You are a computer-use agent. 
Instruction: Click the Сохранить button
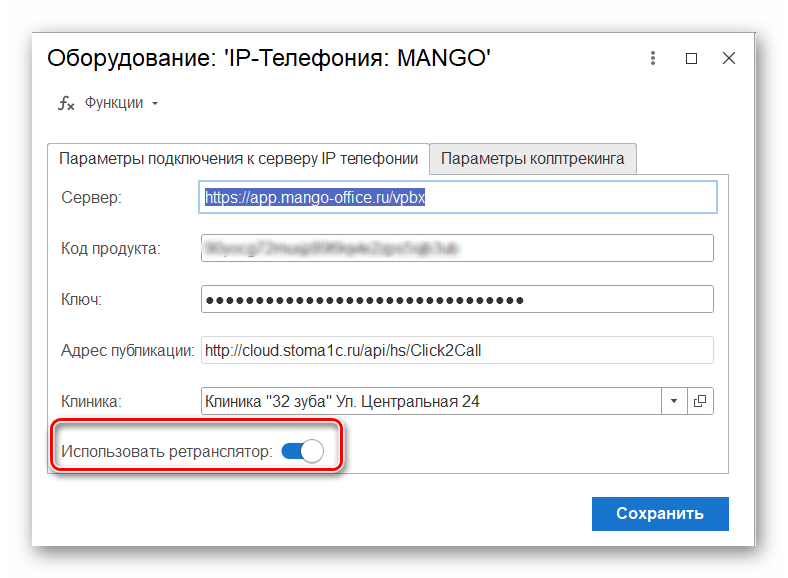tap(660, 514)
